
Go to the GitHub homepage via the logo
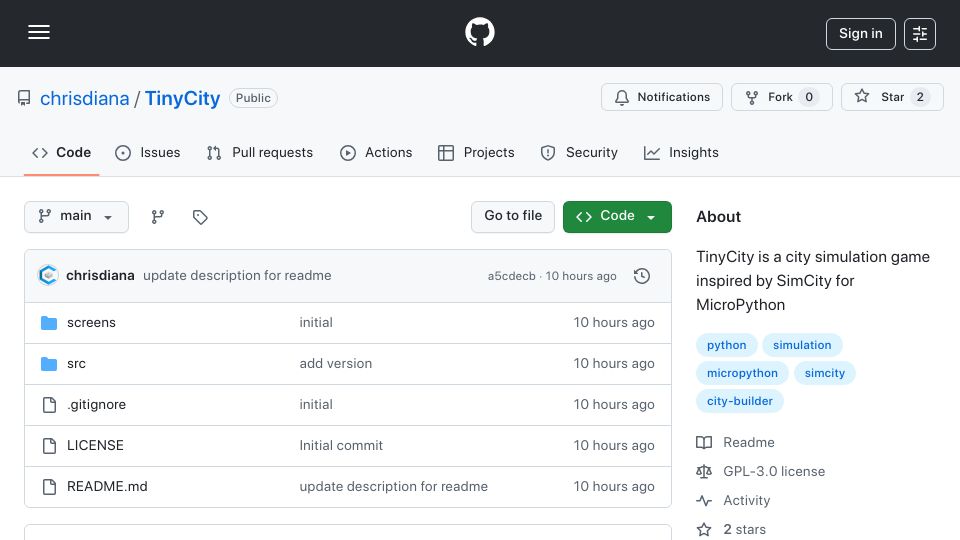click(x=479, y=32)
